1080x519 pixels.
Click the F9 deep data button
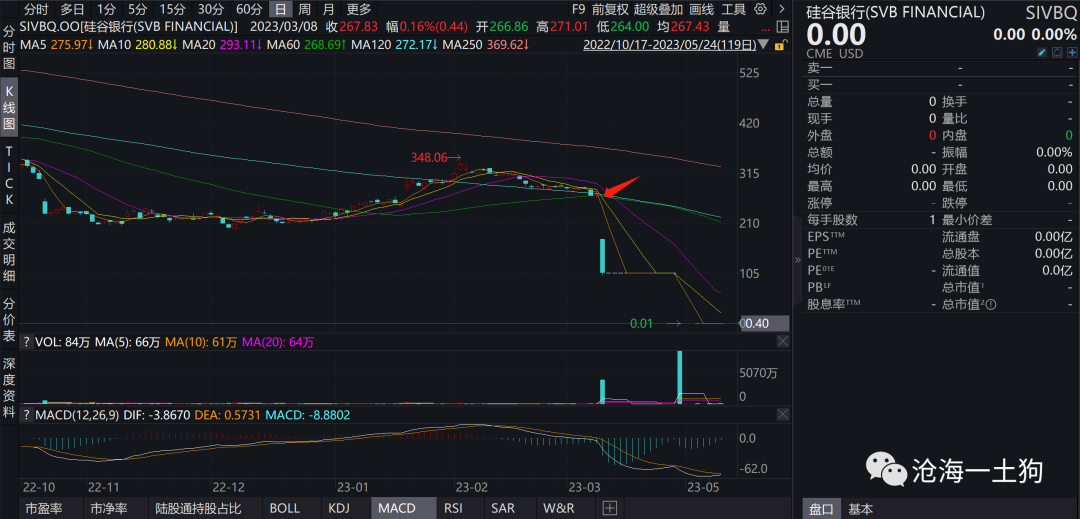(579, 9)
